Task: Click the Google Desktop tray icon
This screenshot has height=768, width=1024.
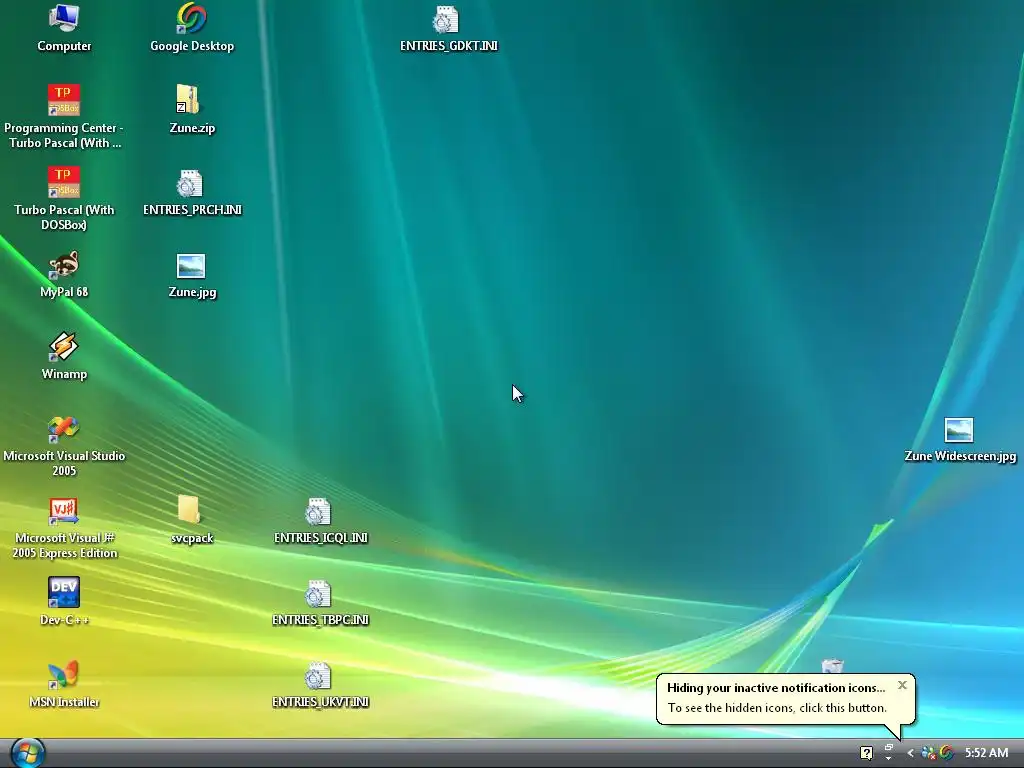Action: tap(946, 753)
